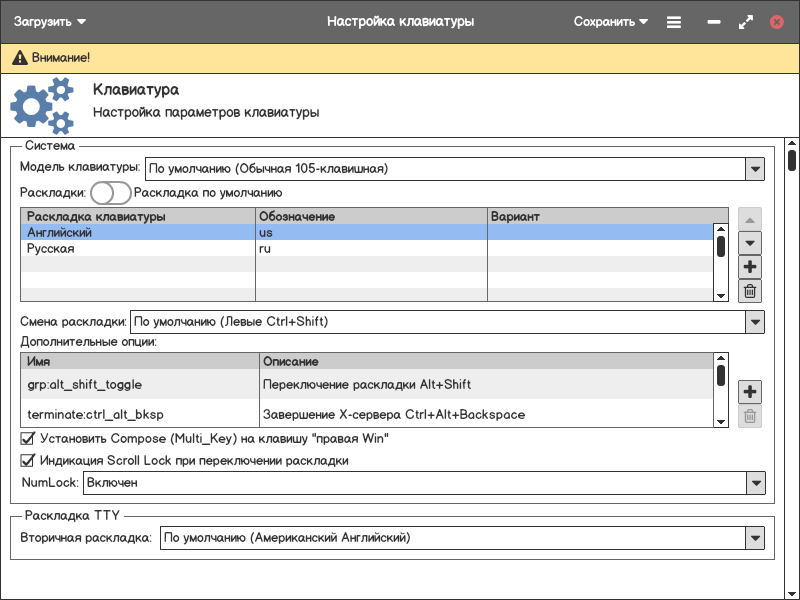
Task: Toggle the default layout switch
Action: (x=110, y=193)
